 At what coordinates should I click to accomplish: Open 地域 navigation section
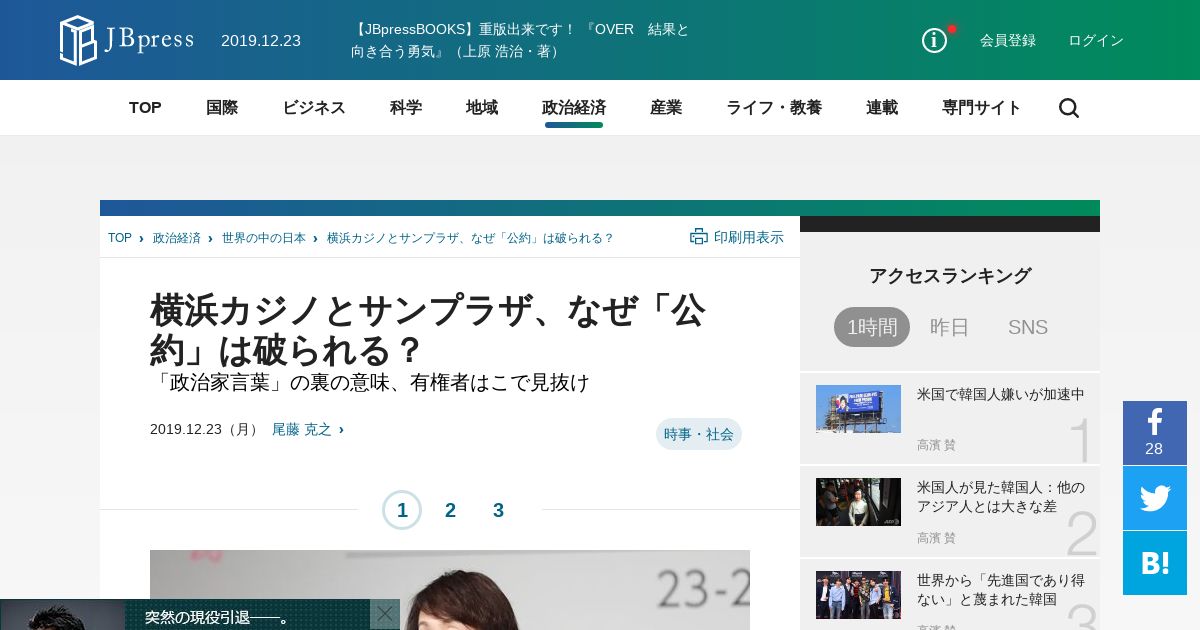click(x=482, y=108)
